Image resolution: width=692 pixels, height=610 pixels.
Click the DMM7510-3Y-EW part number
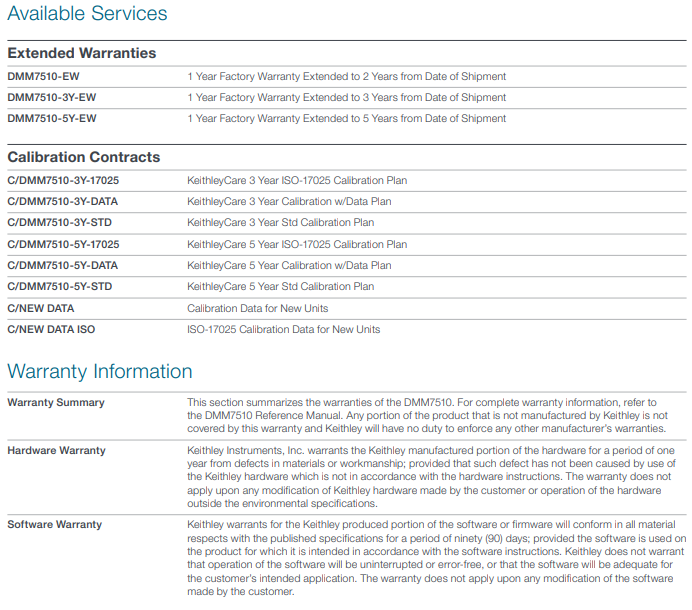point(52,98)
